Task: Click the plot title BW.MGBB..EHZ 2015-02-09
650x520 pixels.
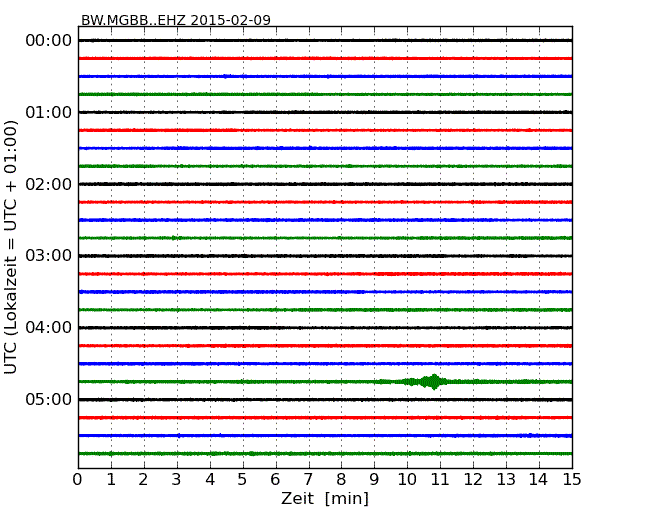Action: (x=176, y=20)
